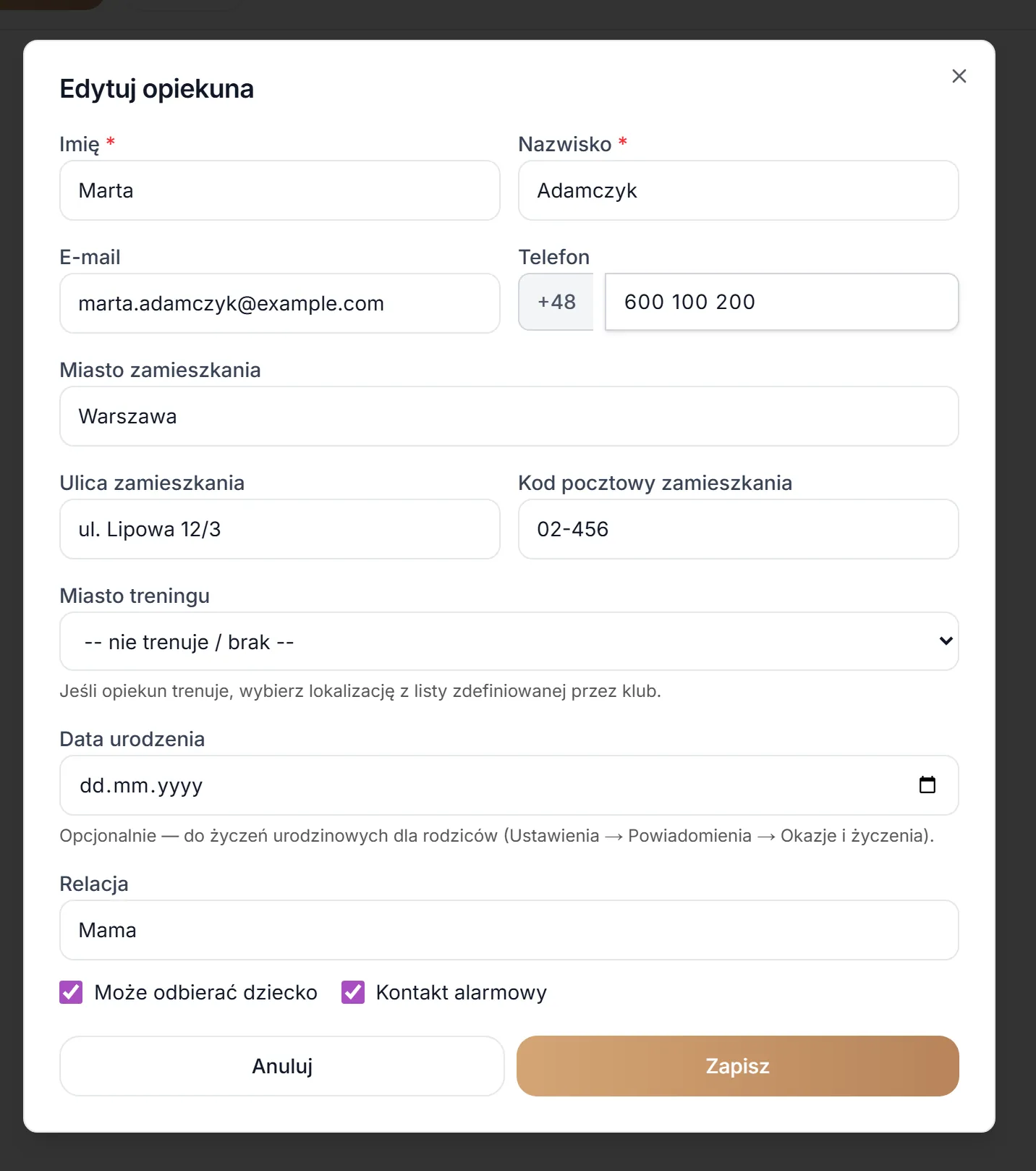The image size is (1036, 1171).
Task: Click the Ulica zamieszkania input
Action: click(280, 529)
